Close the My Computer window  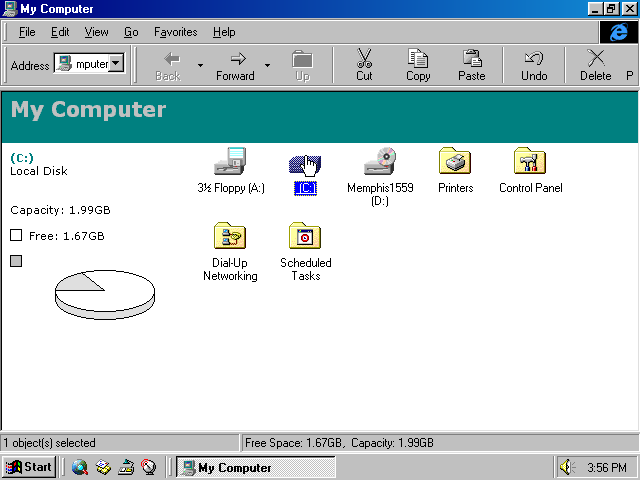coord(629,9)
